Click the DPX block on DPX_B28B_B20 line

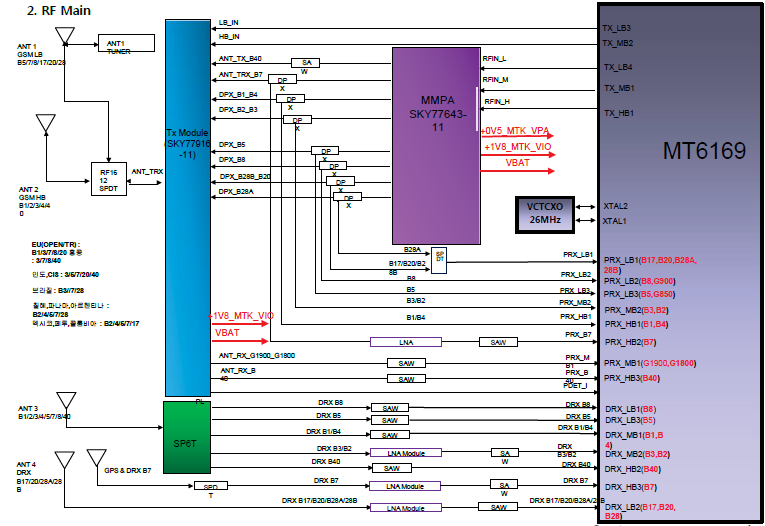pos(341,182)
